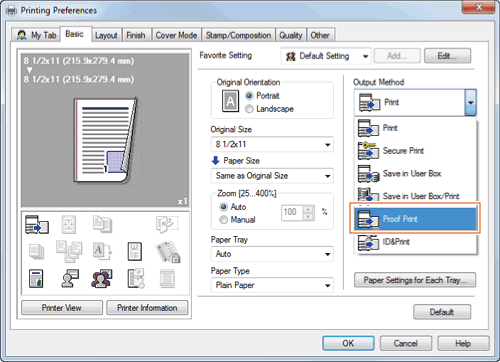Switch to the My Tab tab
This screenshot has height=362, width=500.
tap(36, 35)
